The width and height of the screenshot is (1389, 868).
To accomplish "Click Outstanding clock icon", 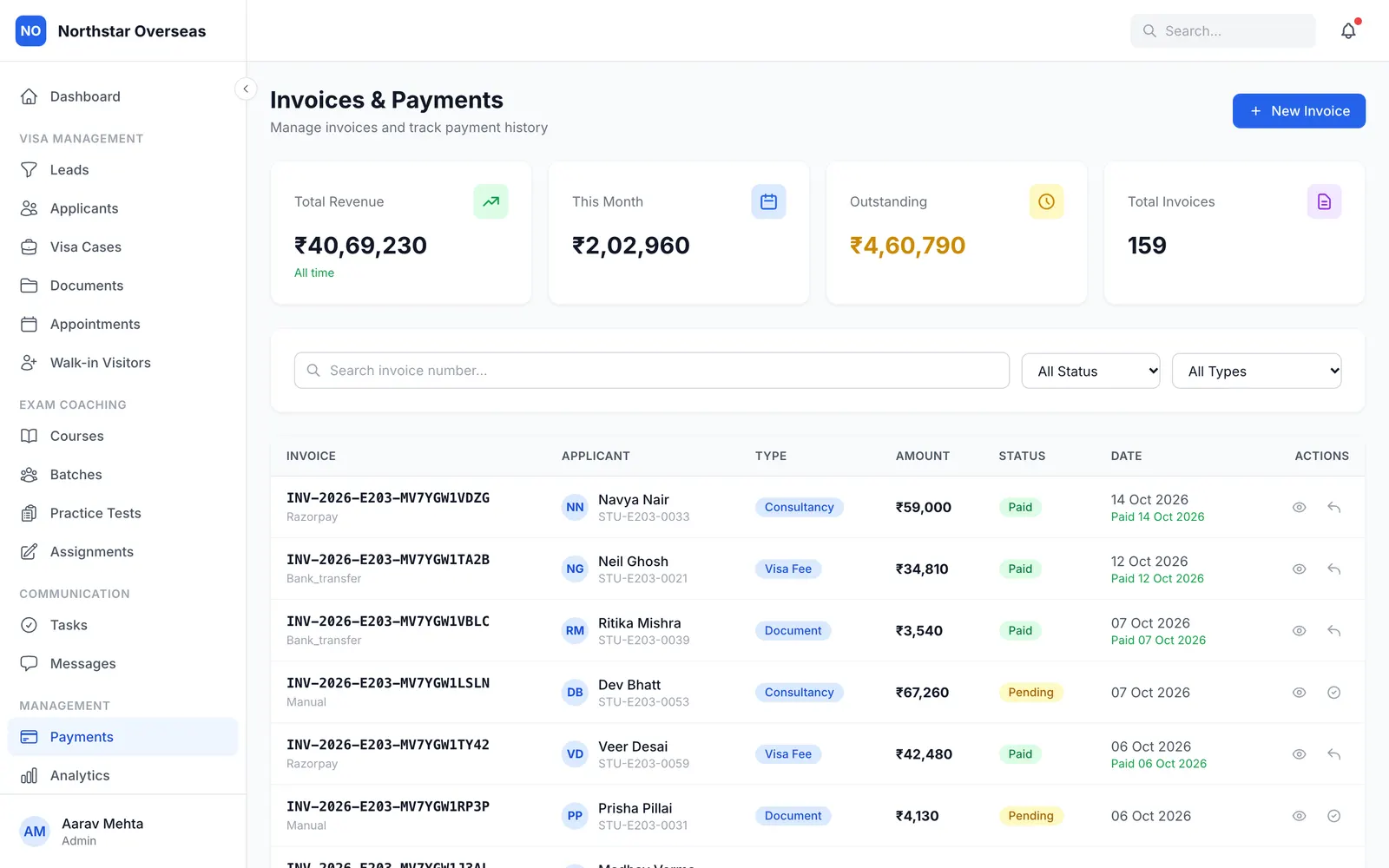I will tap(1046, 201).
